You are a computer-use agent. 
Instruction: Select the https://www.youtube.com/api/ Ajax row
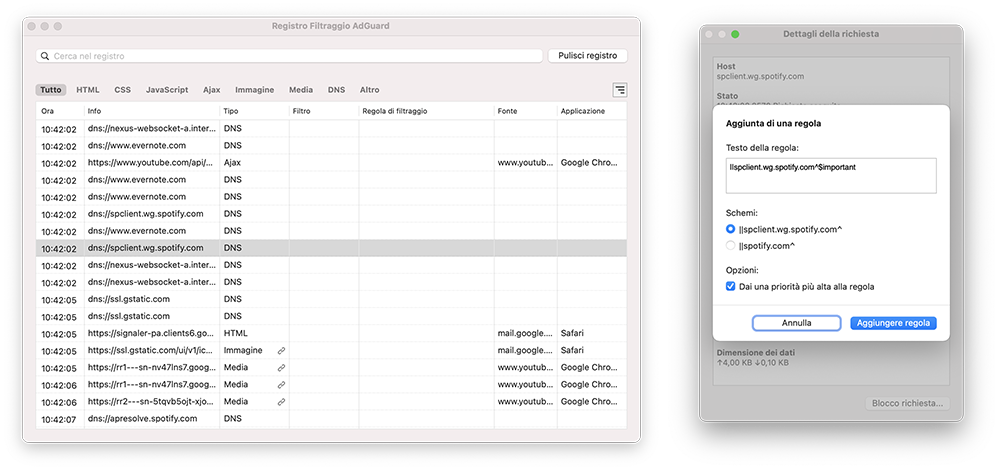[331, 163]
